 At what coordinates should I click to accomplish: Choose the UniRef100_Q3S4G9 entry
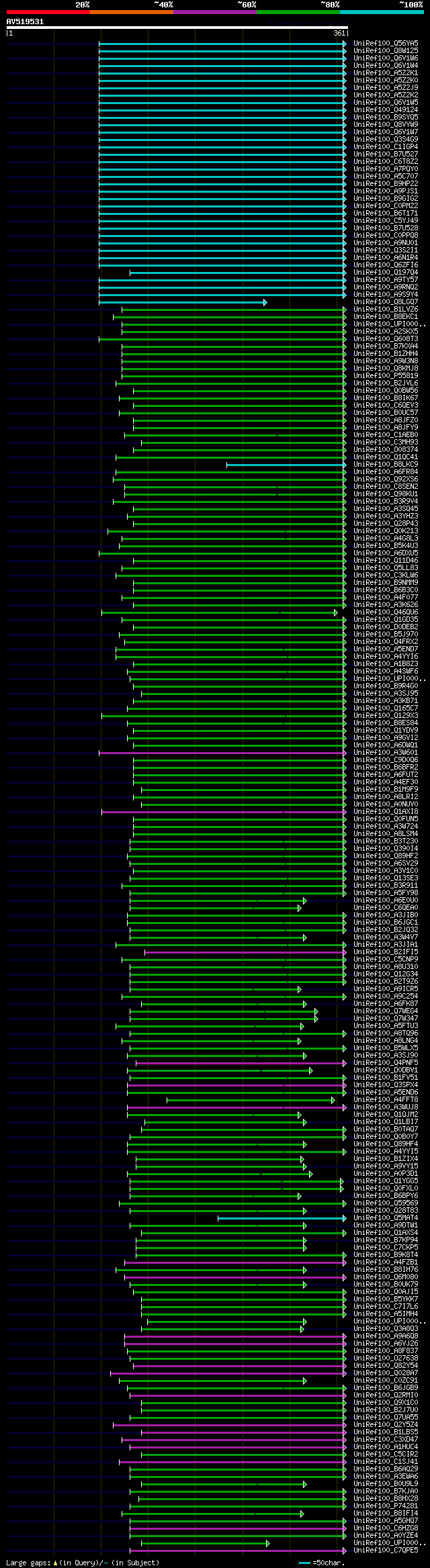coord(386,140)
